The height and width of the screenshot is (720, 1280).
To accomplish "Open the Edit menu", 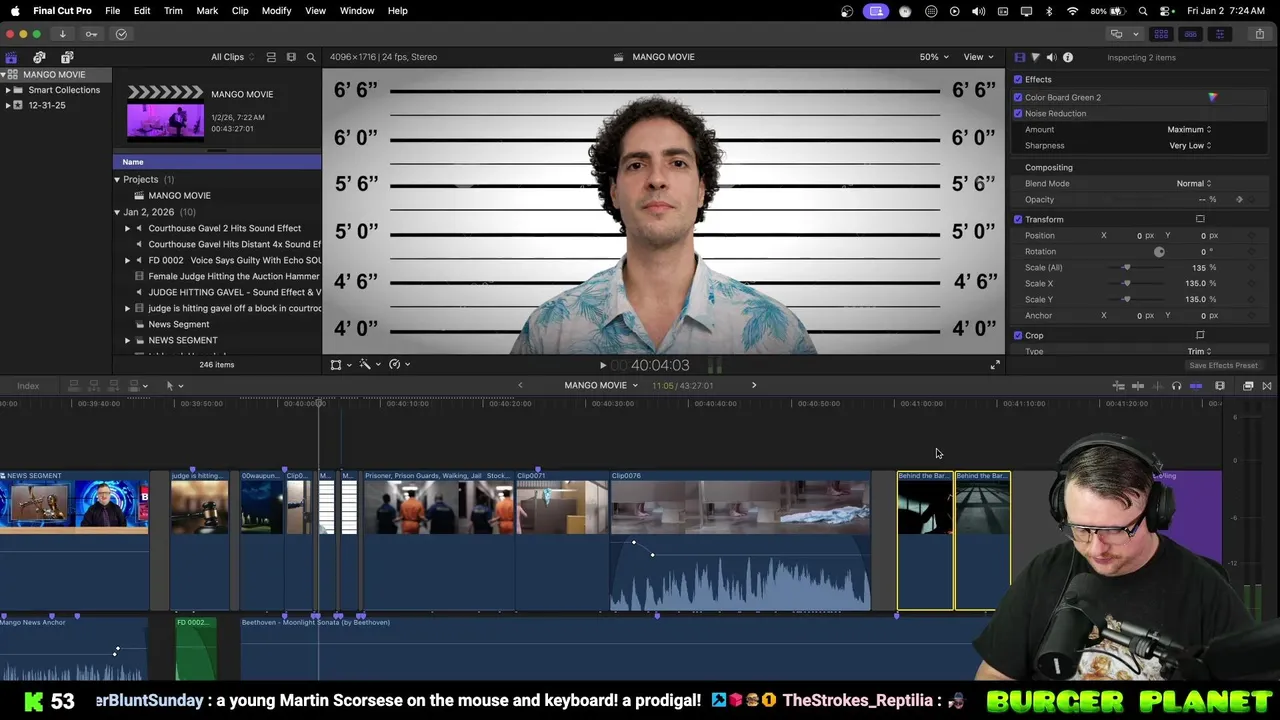I will click(x=142, y=11).
